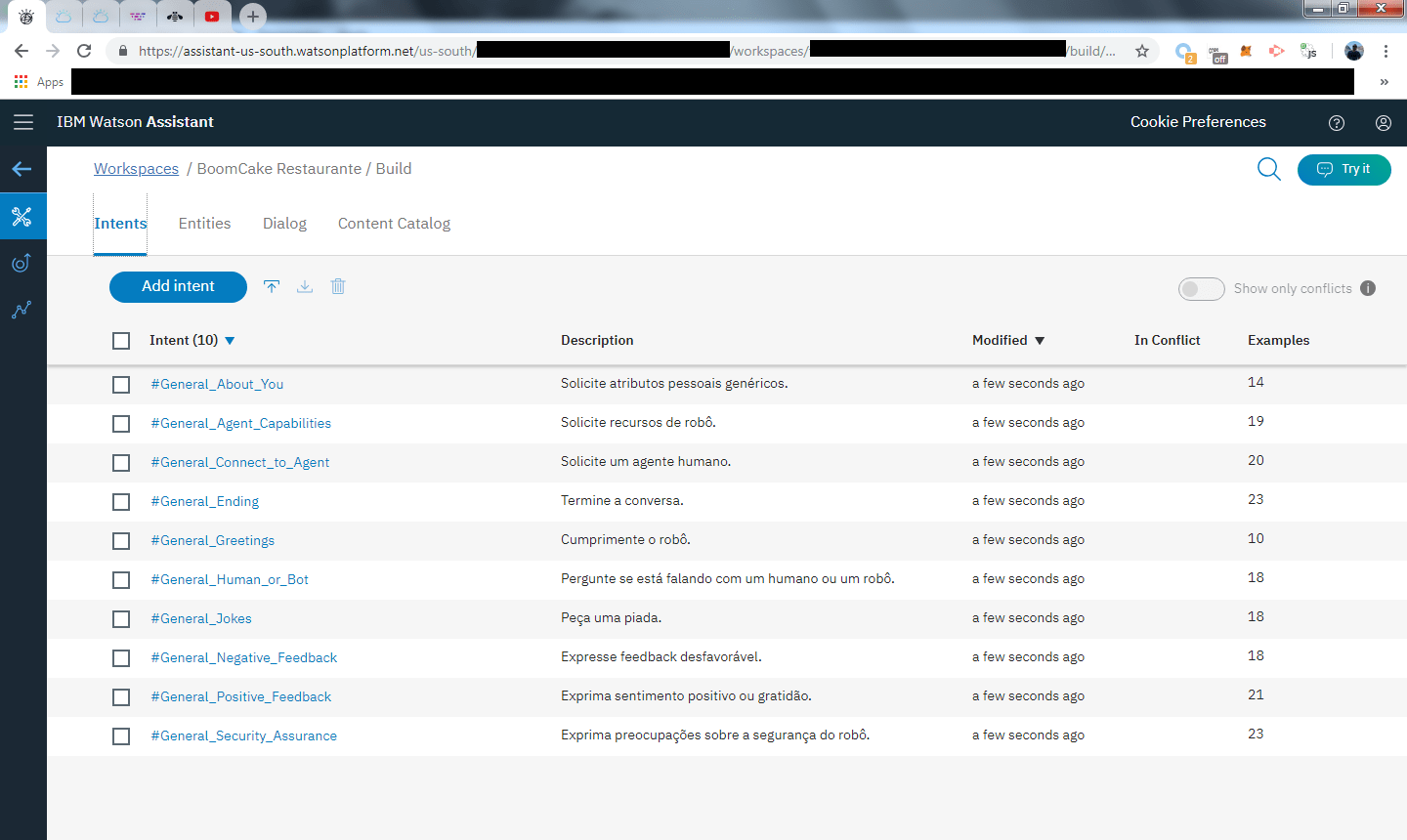Image resolution: width=1407 pixels, height=840 pixels.
Task: Click the Intent (10) sort arrow
Action: [x=230, y=341]
